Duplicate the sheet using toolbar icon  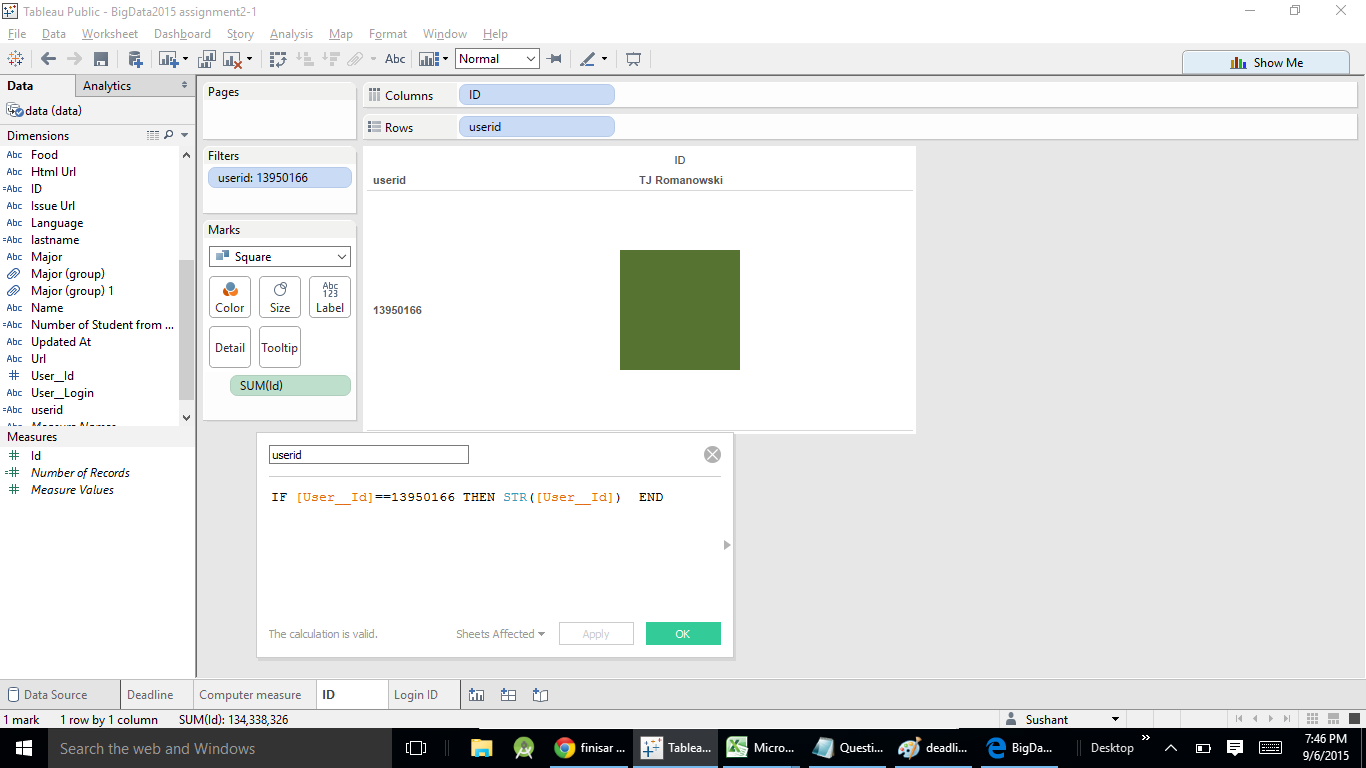pyautogui.click(x=208, y=59)
